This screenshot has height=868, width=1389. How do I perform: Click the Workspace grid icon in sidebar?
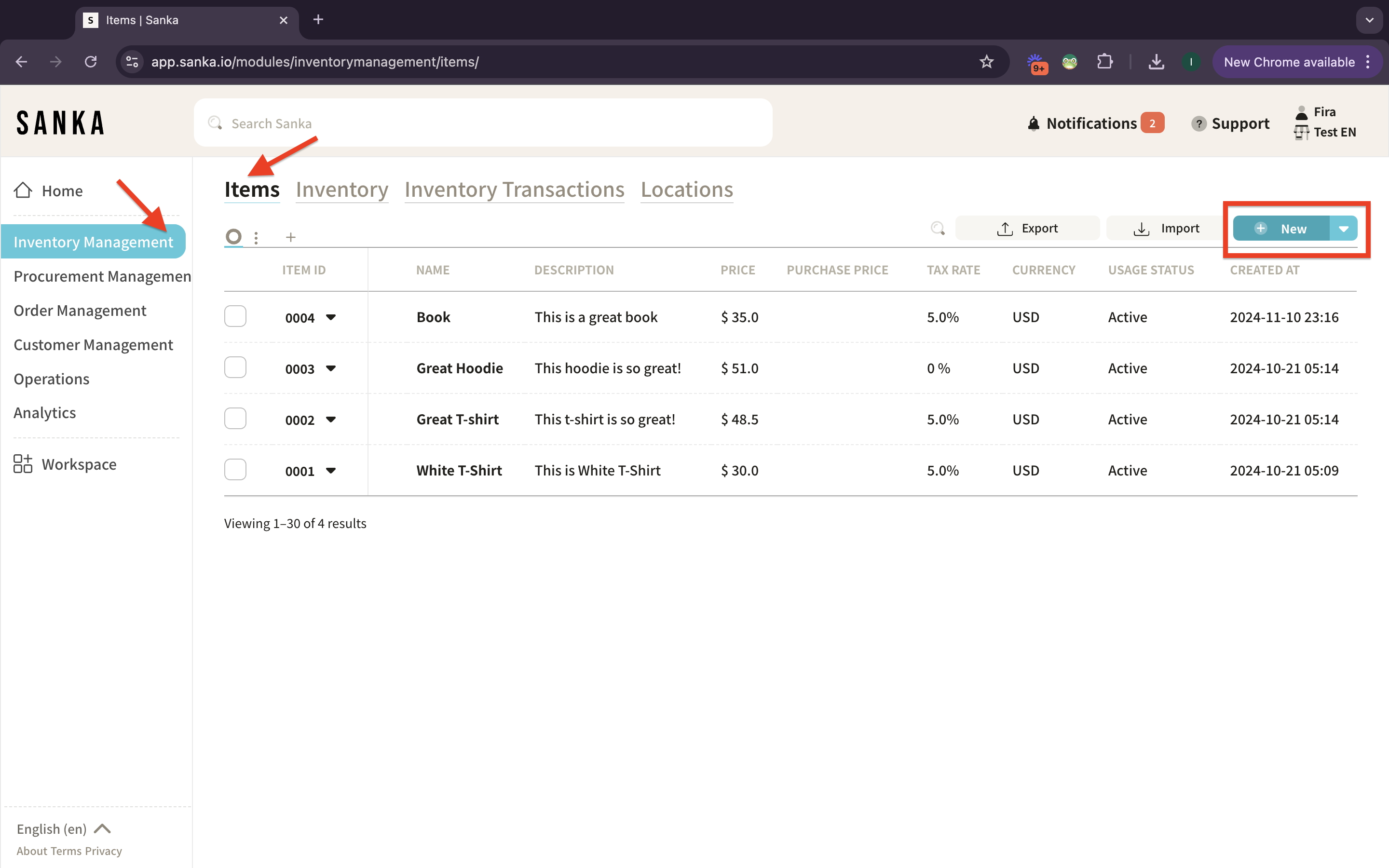tap(23, 464)
